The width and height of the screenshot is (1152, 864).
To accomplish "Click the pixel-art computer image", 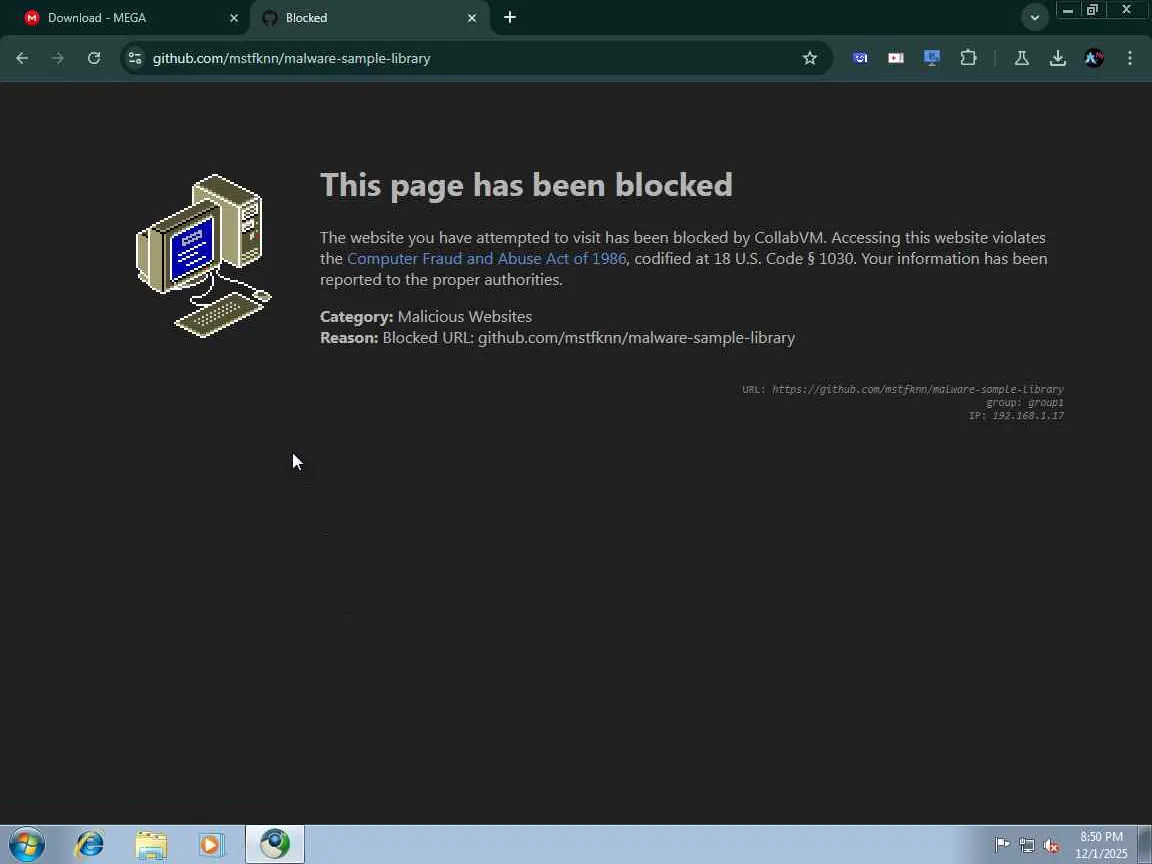I will point(204,256).
